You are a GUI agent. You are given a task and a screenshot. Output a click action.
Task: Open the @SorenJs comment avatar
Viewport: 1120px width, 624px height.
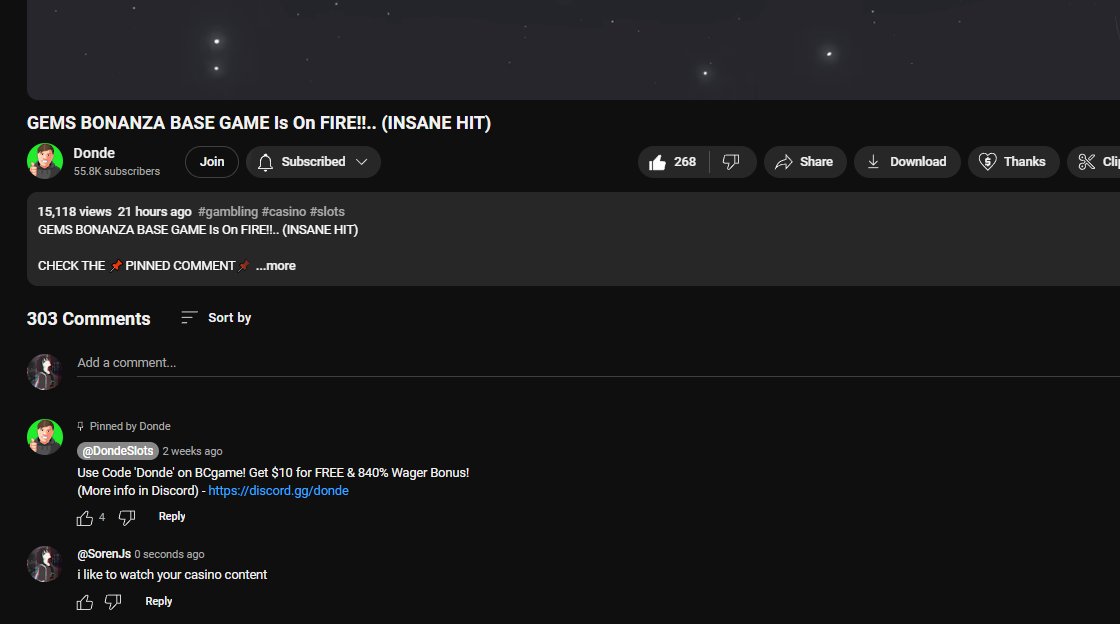pyautogui.click(x=45, y=564)
